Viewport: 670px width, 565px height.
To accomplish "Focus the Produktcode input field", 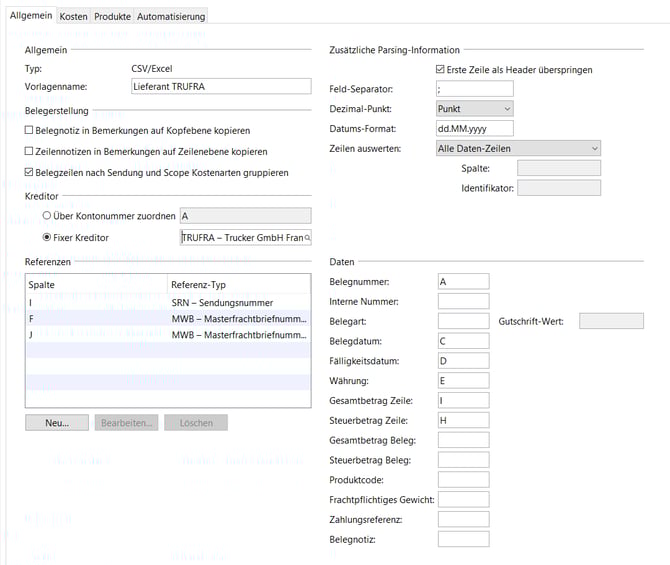I will 463,480.
